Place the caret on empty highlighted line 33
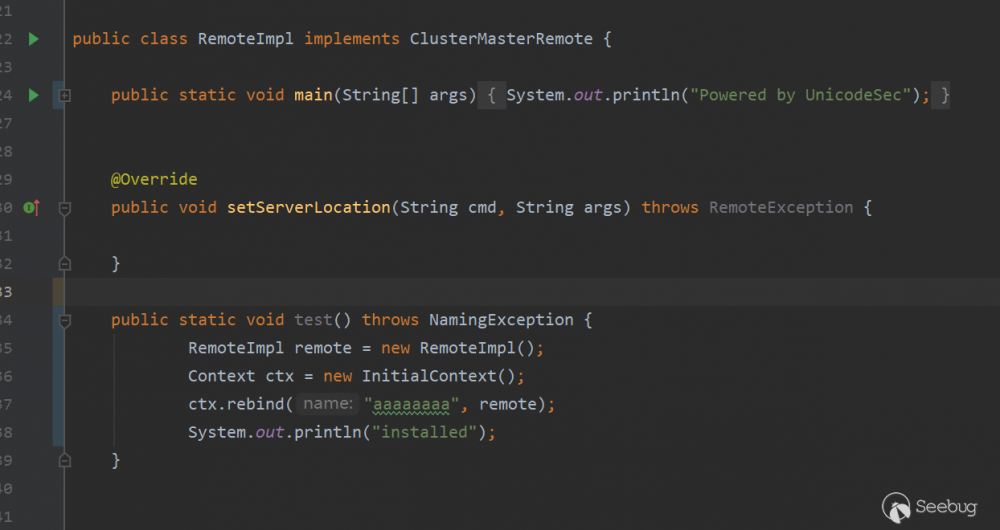 pos(532,291)
